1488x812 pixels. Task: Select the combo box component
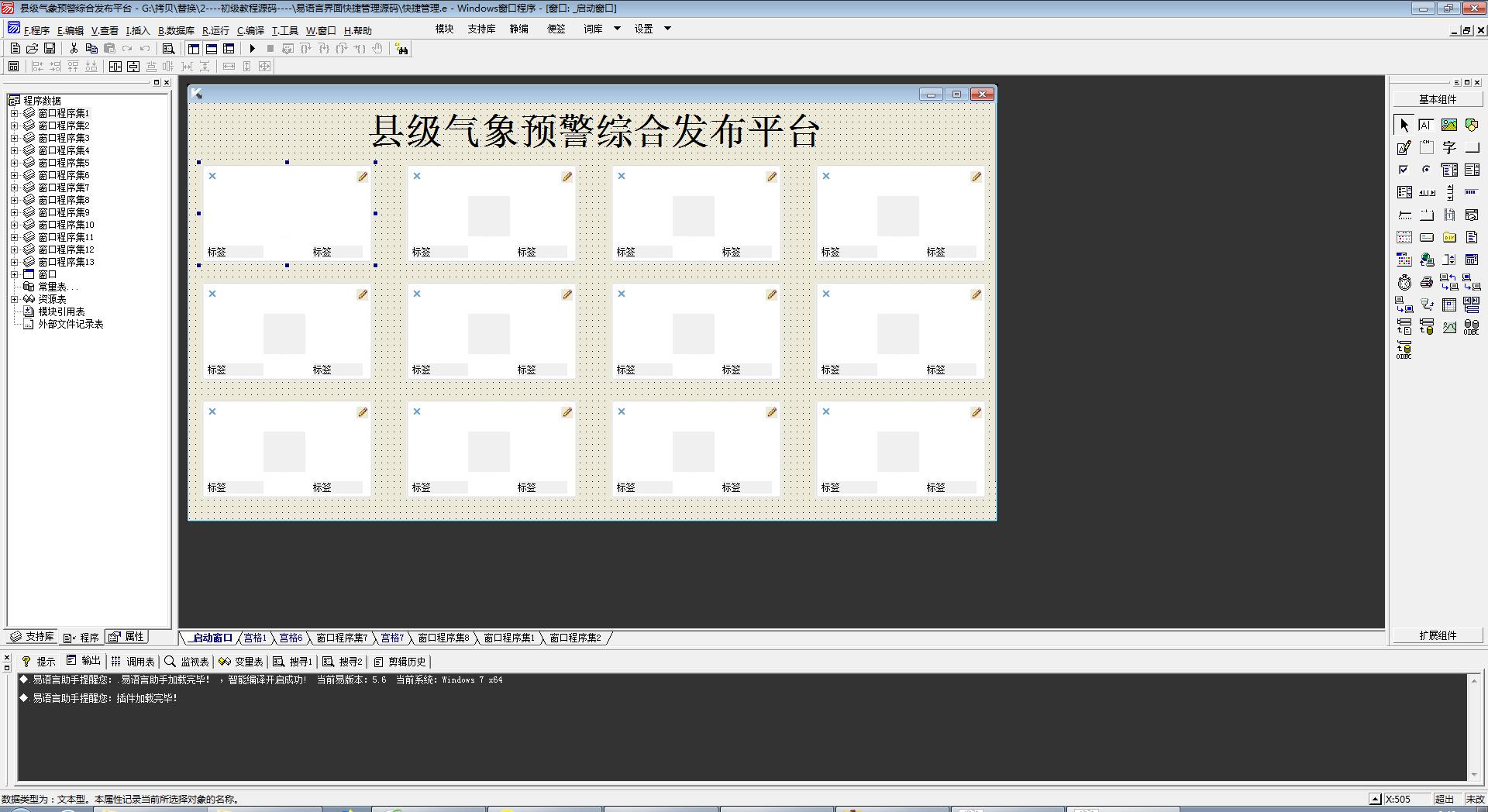click(x=1448, y=170)
